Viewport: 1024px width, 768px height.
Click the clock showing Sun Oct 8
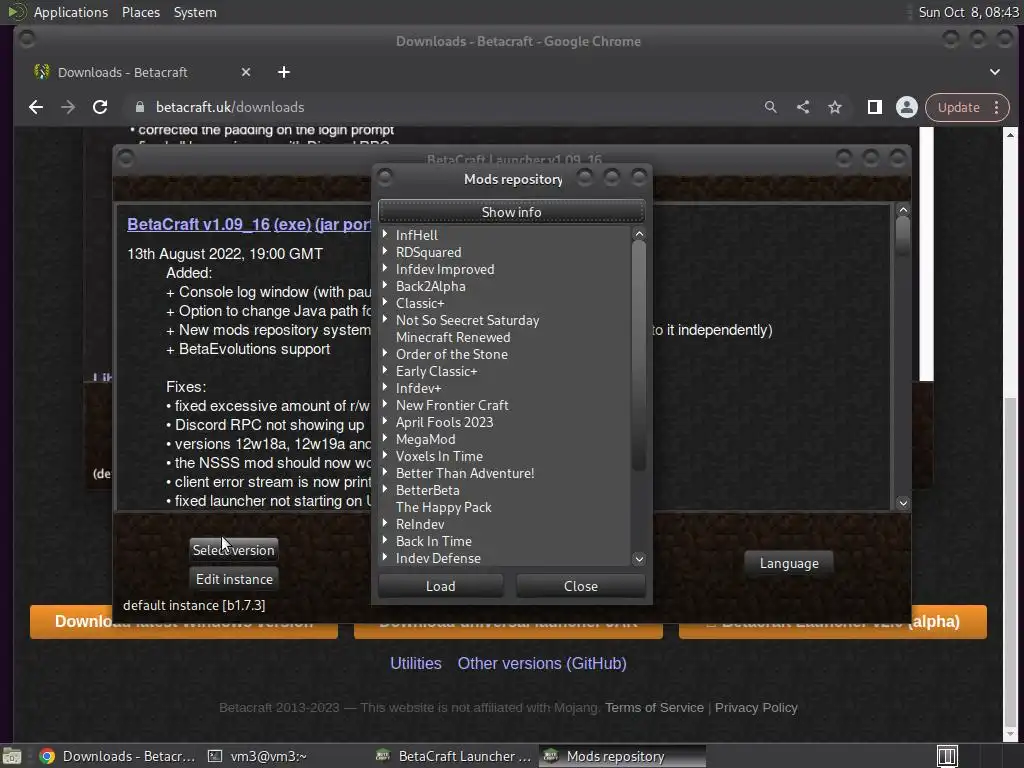[968, 12]
